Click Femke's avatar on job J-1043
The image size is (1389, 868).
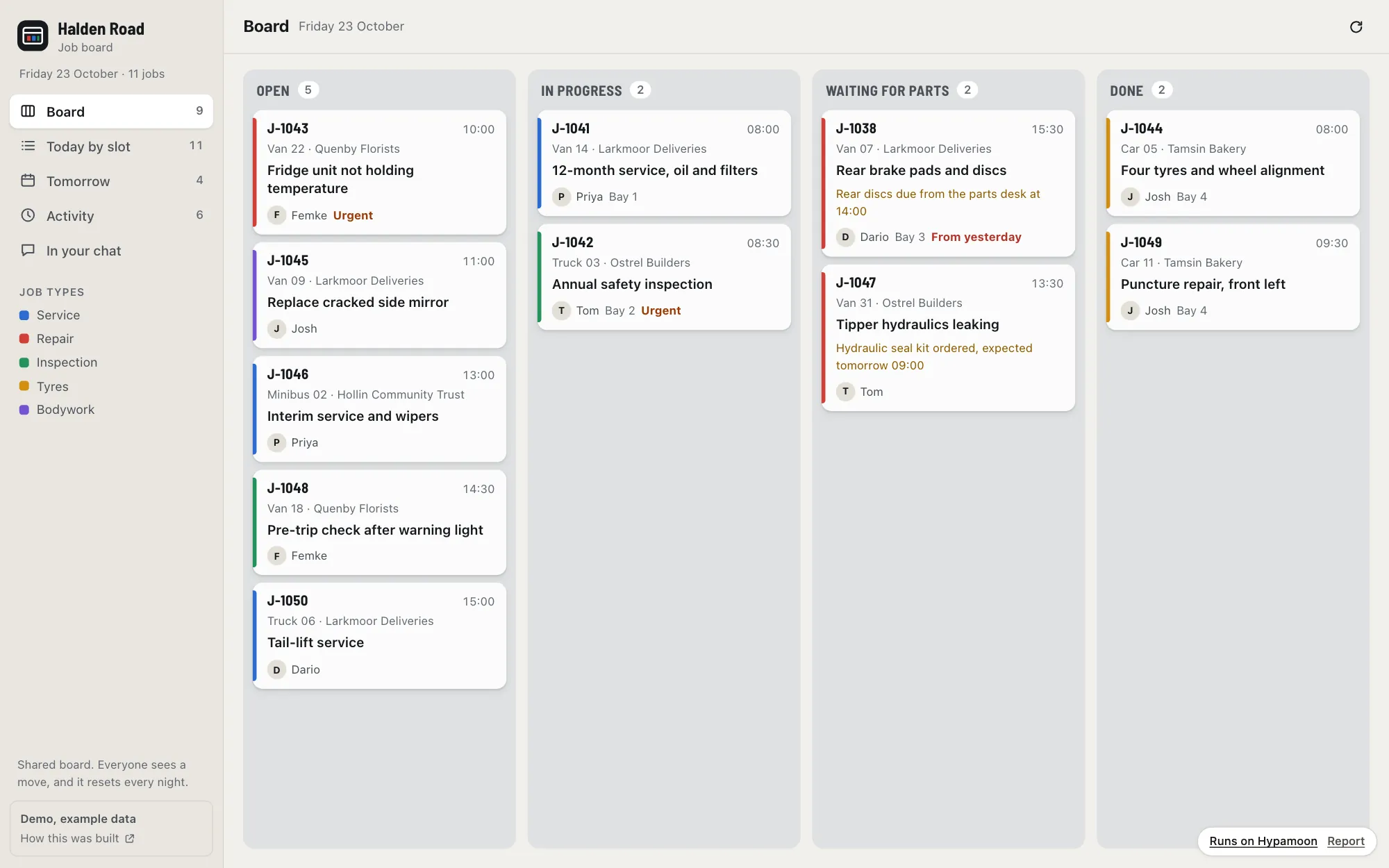point(276,215)
